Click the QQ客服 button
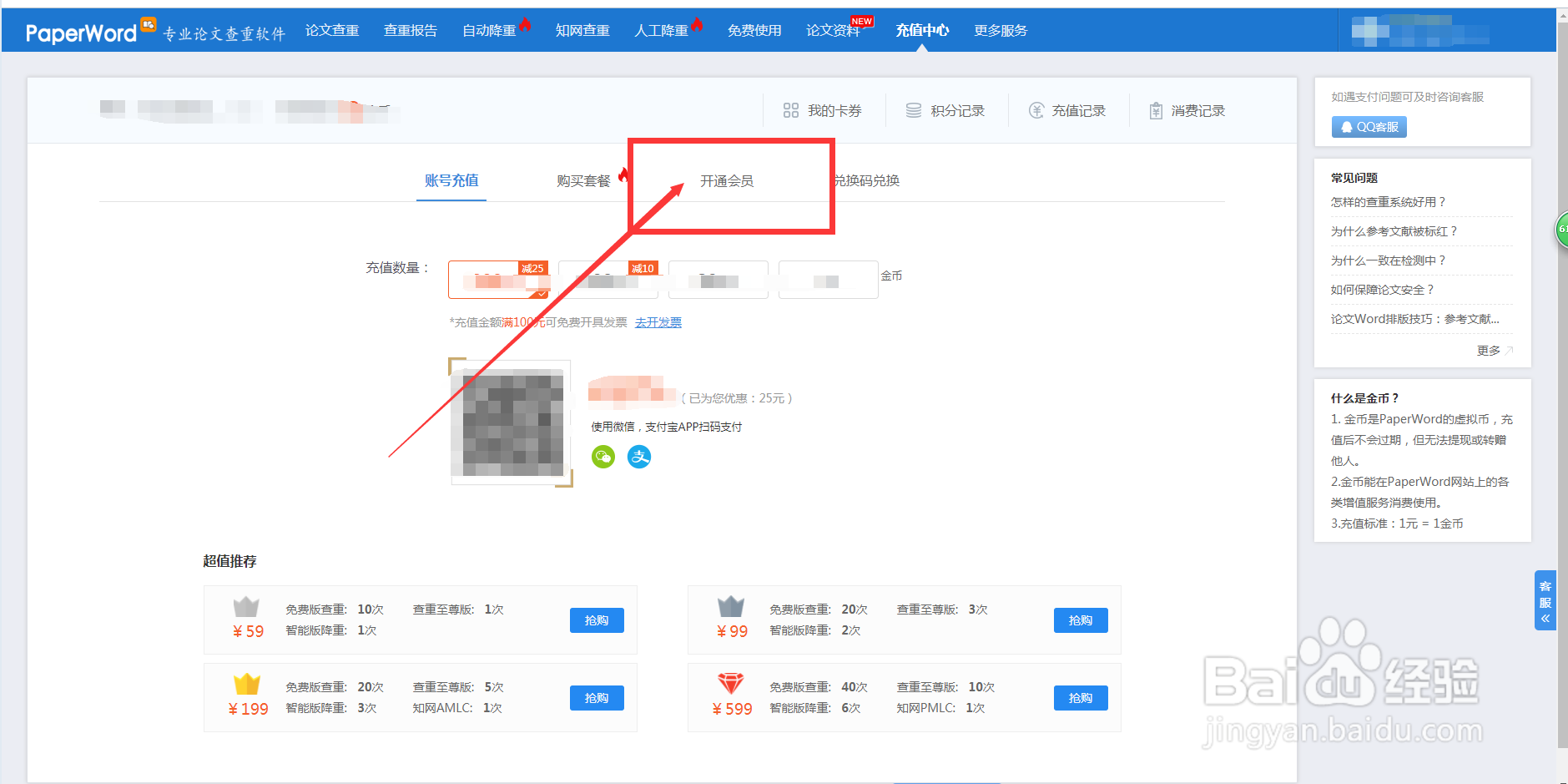1568x784 pixels. pos(1369,127)
